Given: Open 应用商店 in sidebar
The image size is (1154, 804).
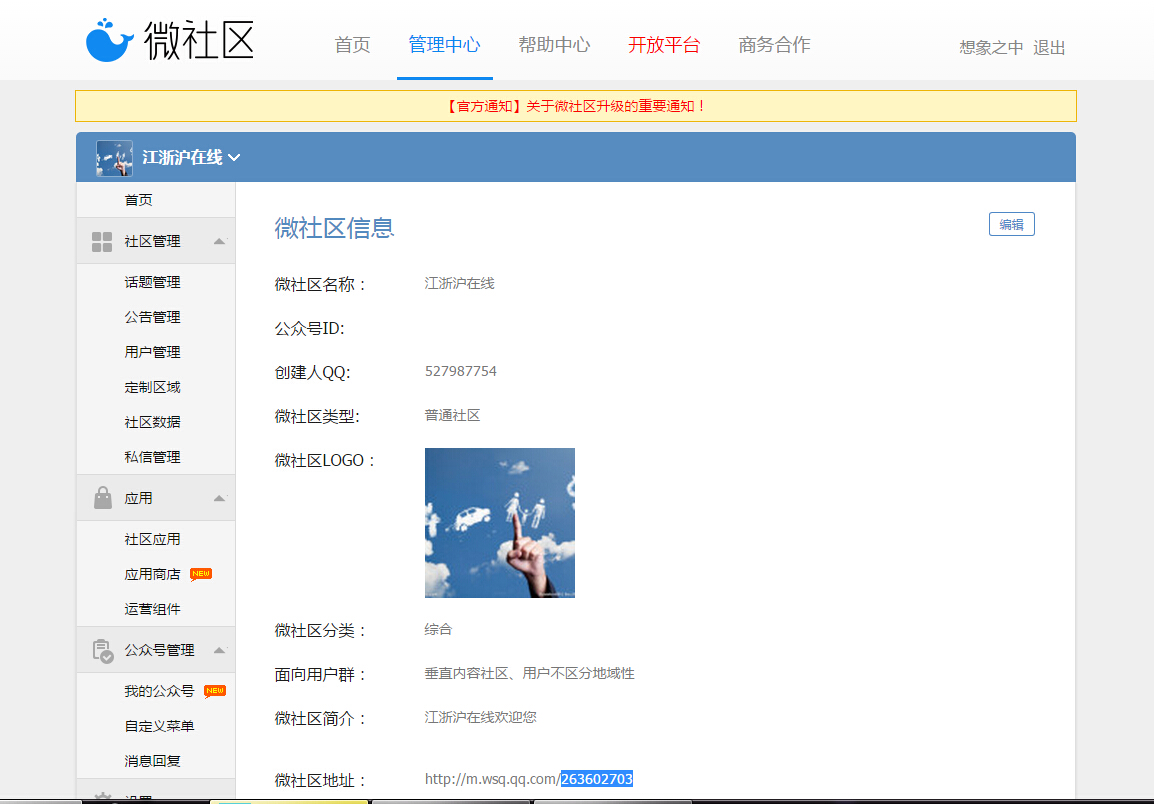Looking at the screenshot, I should coord(152,574).
